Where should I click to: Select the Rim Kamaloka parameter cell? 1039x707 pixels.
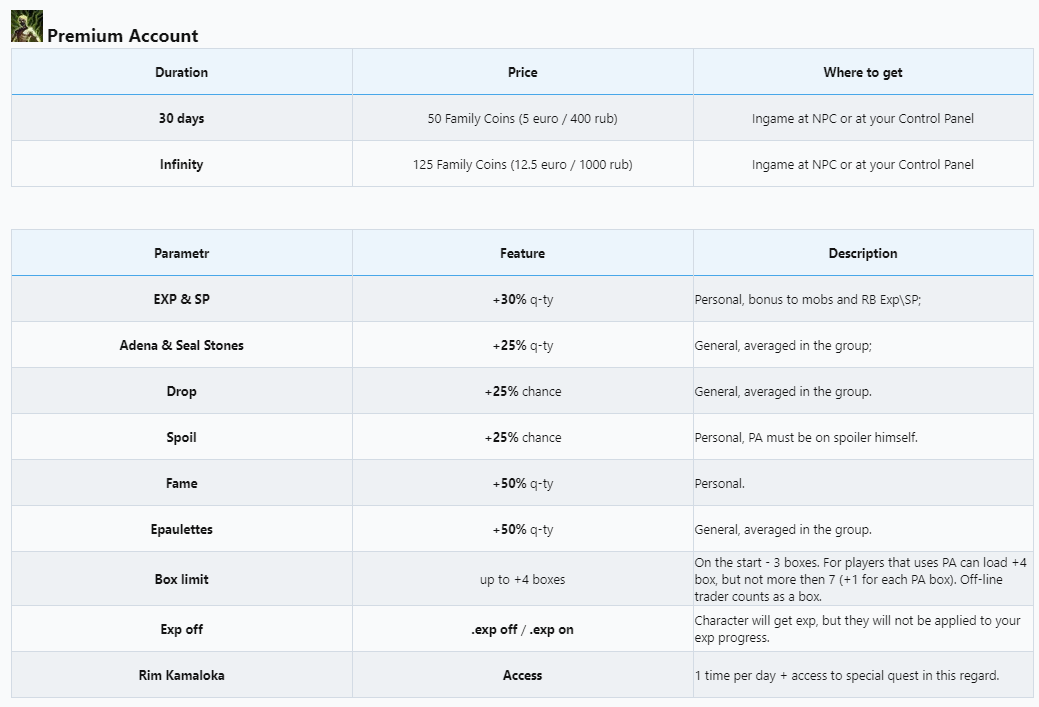tap(181, 675)
